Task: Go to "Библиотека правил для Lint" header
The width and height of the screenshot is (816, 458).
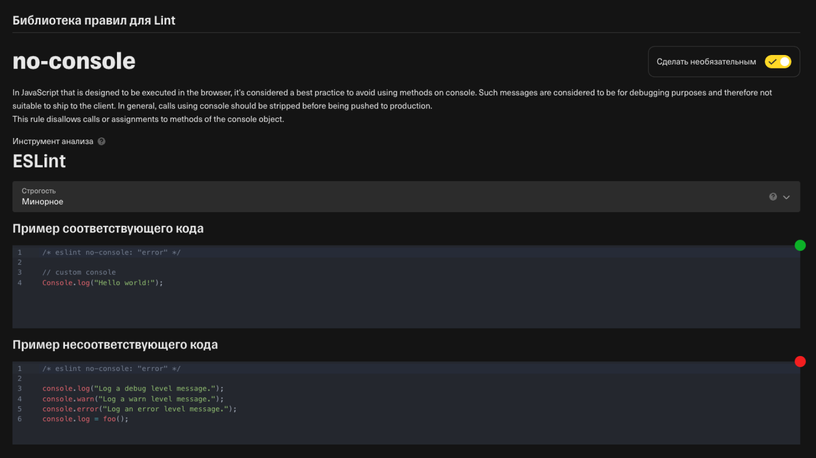Action: [x=94, y=20]
